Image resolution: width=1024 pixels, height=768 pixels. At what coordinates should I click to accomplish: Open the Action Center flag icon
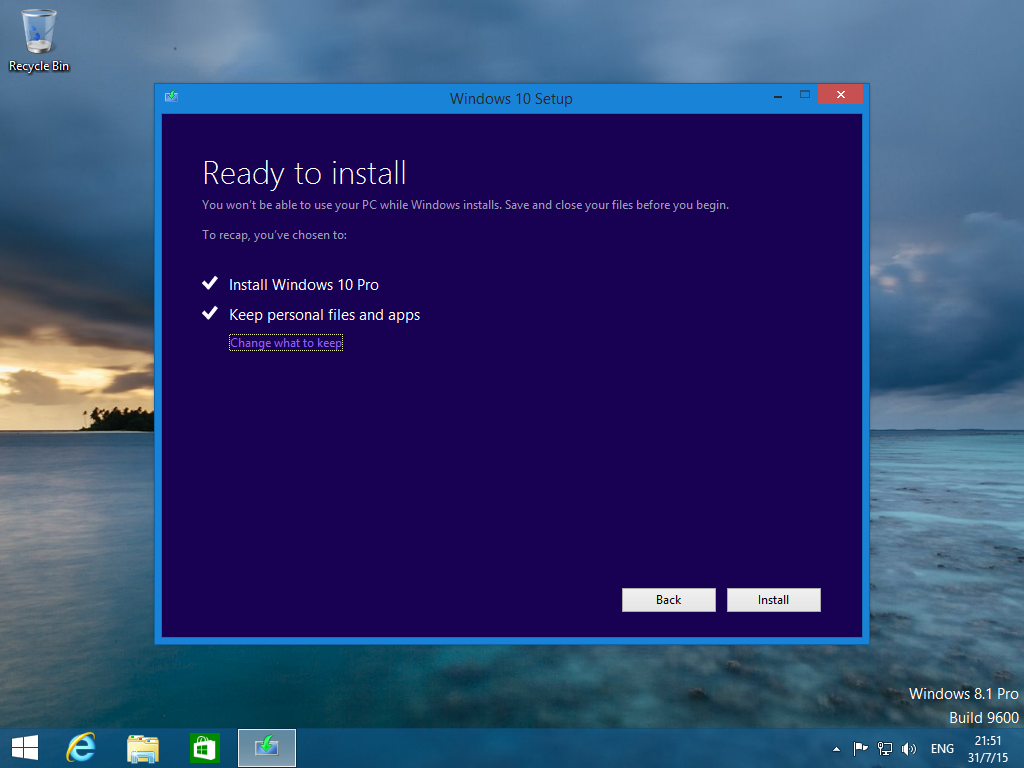860,749
